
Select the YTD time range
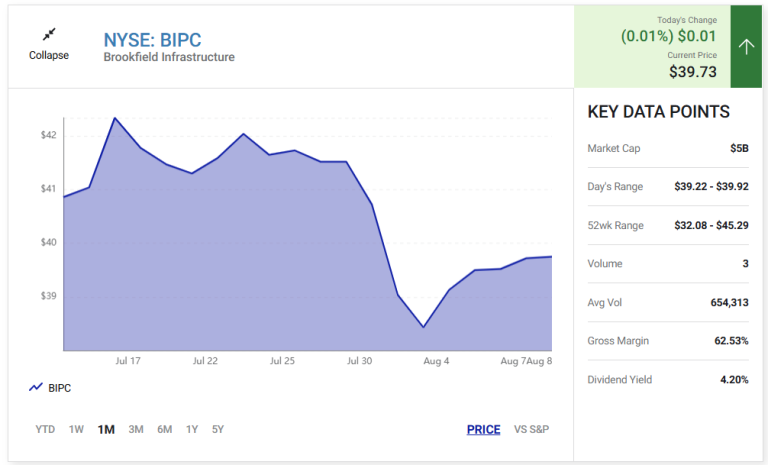click(45, 429)
